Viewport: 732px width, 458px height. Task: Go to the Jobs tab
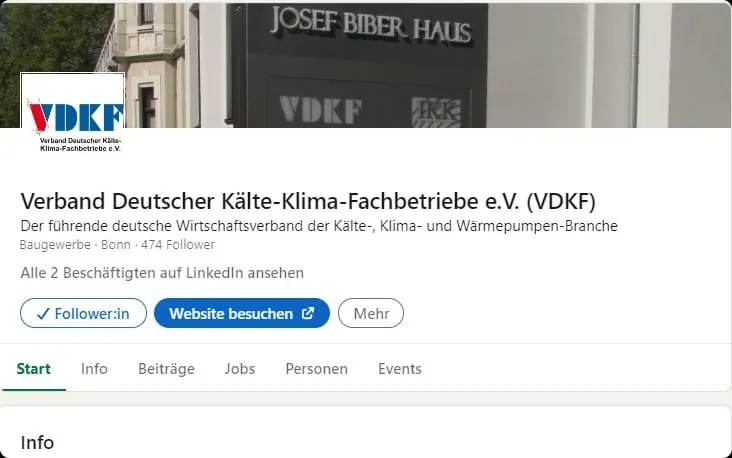[x=240, y=369]
